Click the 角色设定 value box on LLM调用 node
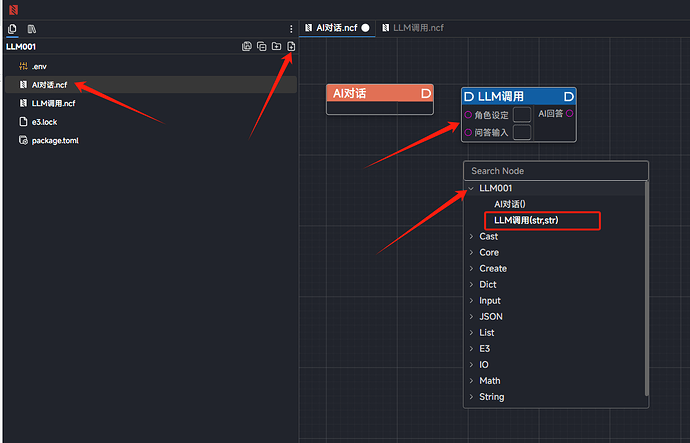This screenshot has height=443, width=690. (x=521, y=114)
